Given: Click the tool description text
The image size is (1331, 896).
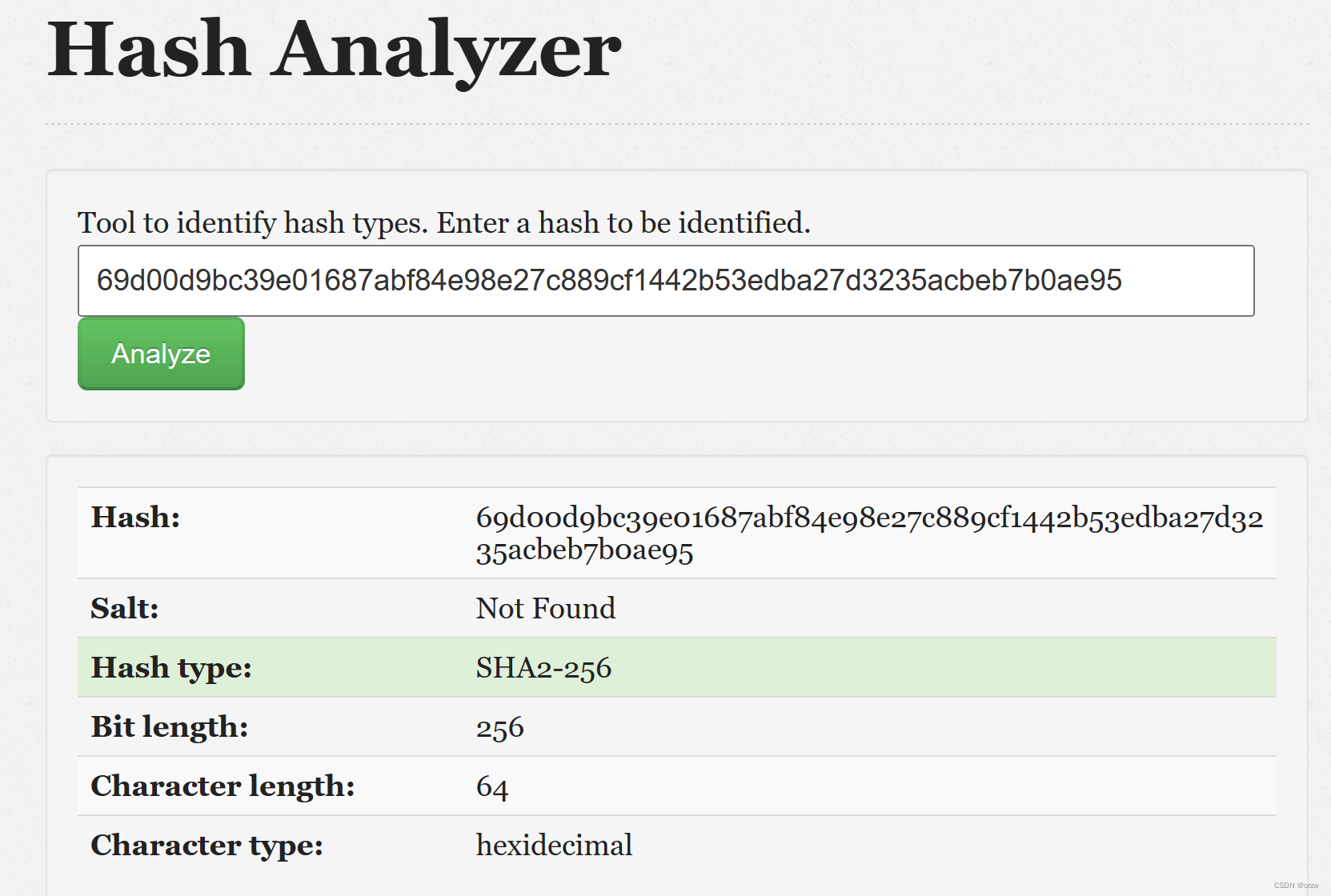Looking at the screenshot, I should point(443,222).
